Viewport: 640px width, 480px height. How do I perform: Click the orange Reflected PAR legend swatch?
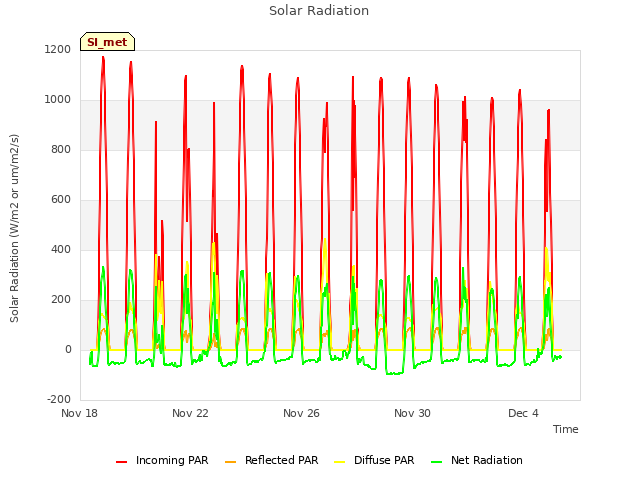[230, 462]
